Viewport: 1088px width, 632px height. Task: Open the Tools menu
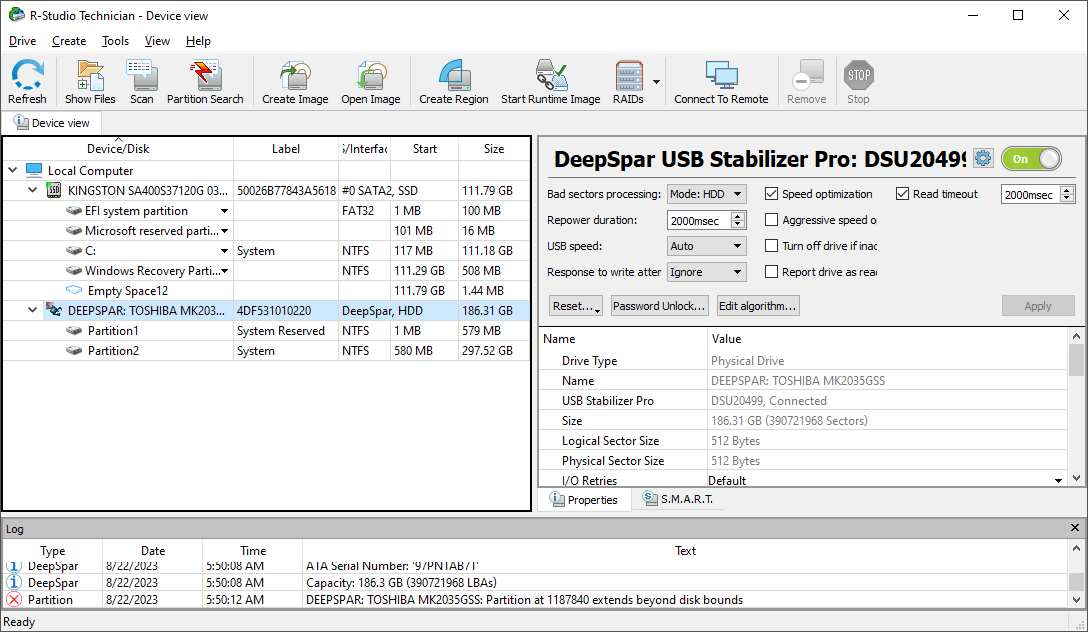pos(115,41)
